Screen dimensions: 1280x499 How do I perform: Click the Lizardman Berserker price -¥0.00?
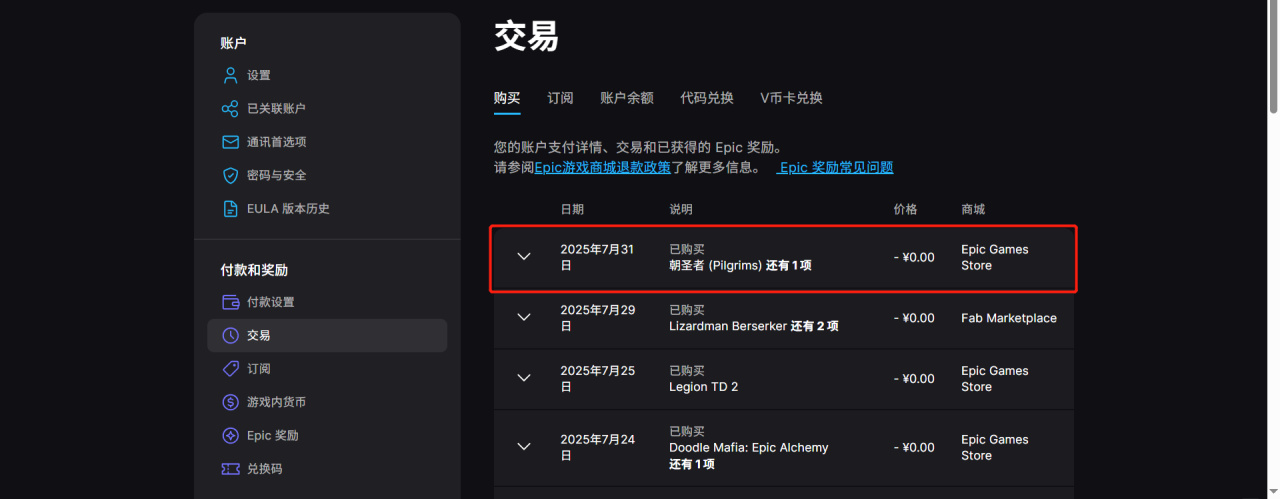[914, 318]
